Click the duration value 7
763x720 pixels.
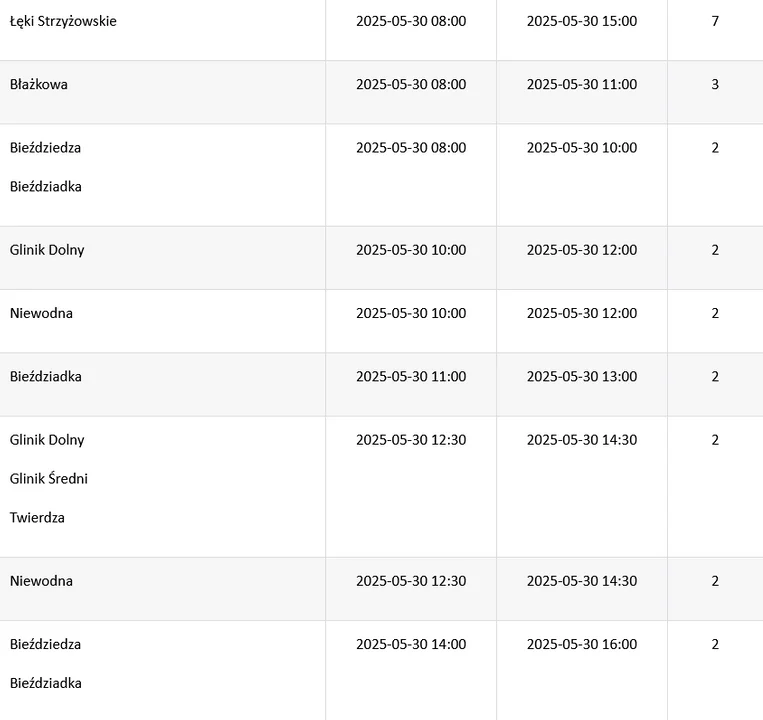tap(715, 21)
